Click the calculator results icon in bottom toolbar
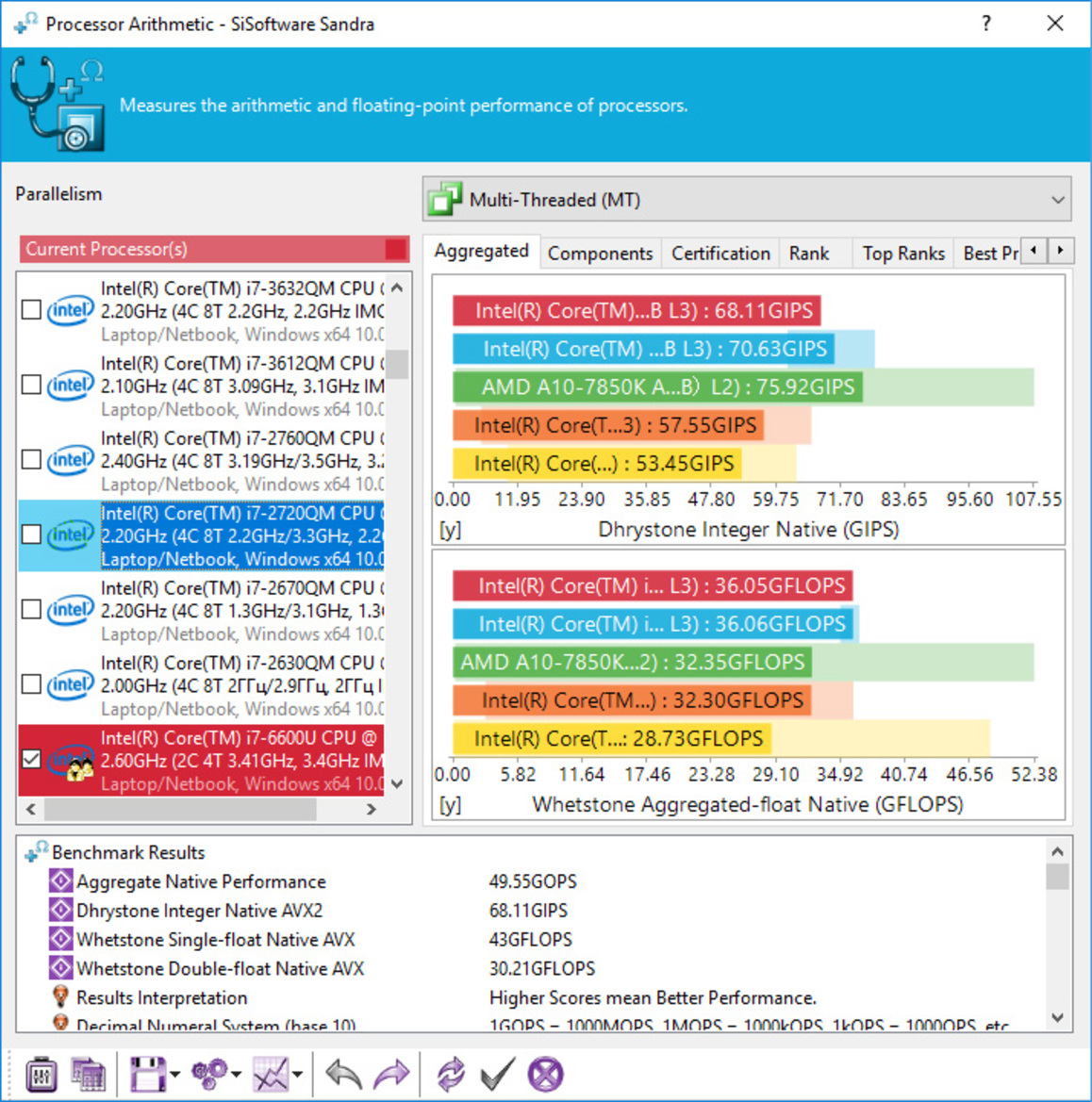Image resolution: width=1092 pixels, height=1102 pixels. click(x=88, y=1075)
